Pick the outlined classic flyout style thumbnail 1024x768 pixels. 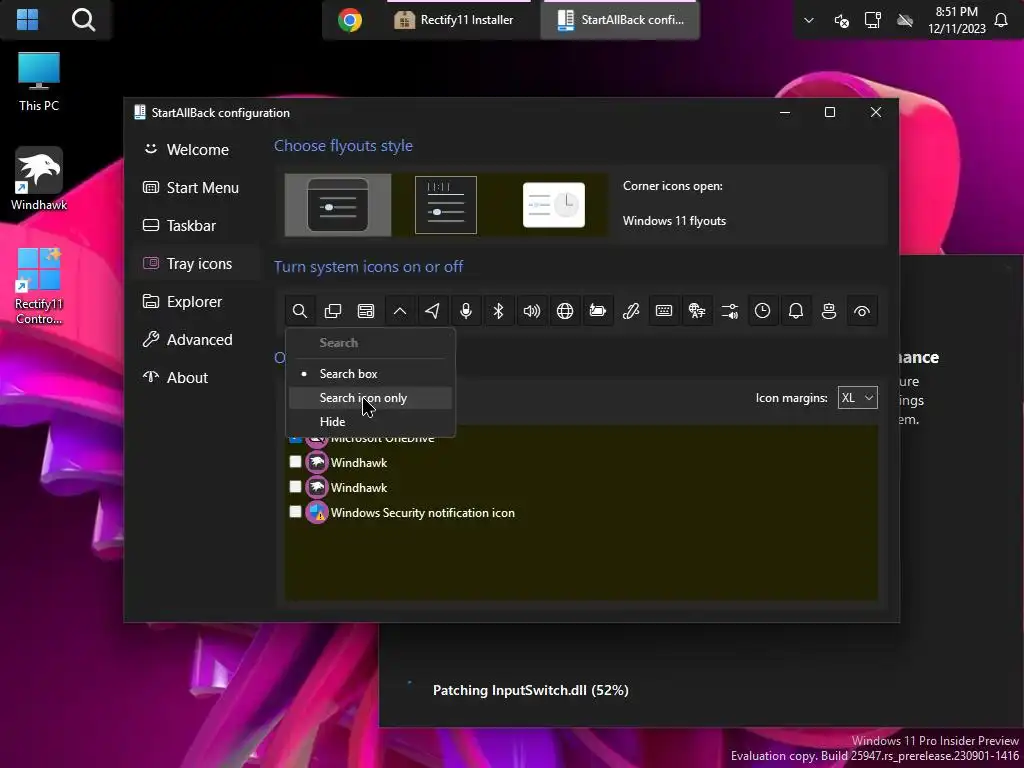pyautogui.click(x=445, y=205)
